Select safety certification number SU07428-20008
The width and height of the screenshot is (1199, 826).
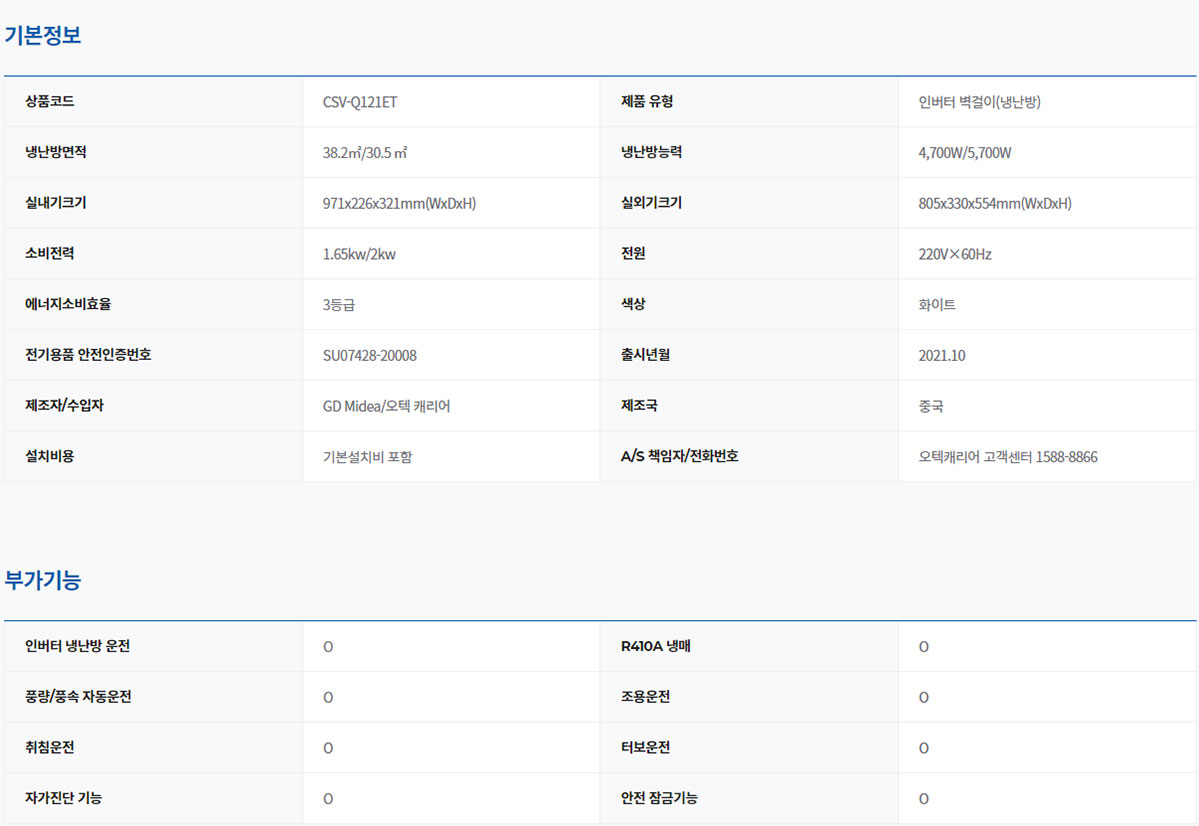369,355
